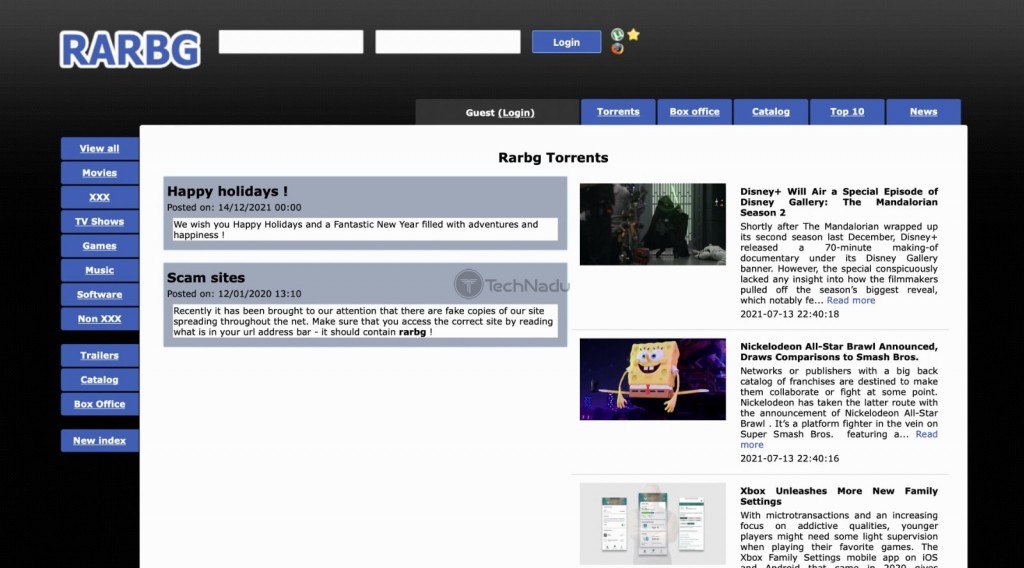Click the timestamp 2021-07-13 22:40:18
Screen dimensions: 1024x568
pyautogui.click(x=790, y=314)
